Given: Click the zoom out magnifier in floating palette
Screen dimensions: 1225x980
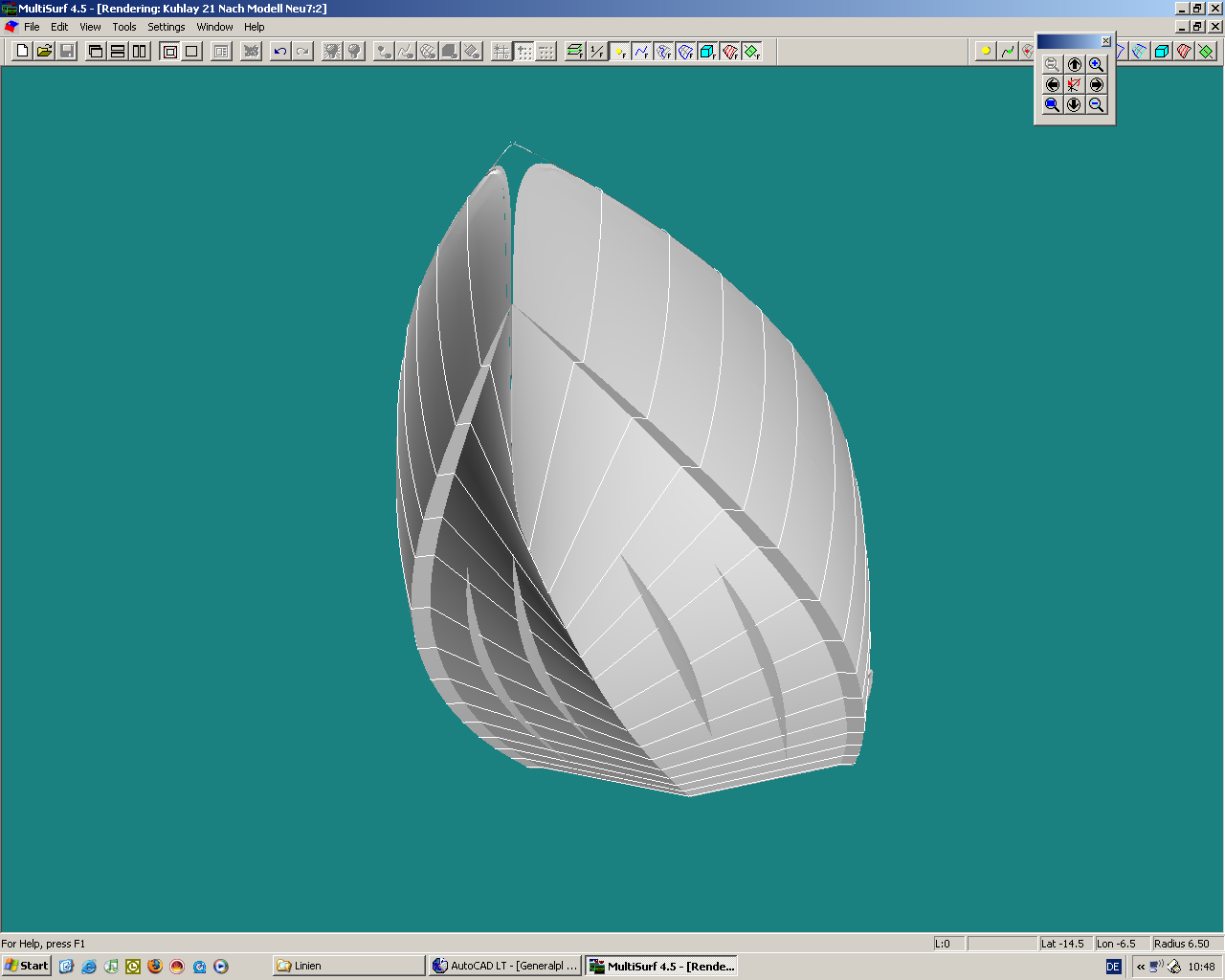Looking at the screenshot, I should [x=1096, y=104].
